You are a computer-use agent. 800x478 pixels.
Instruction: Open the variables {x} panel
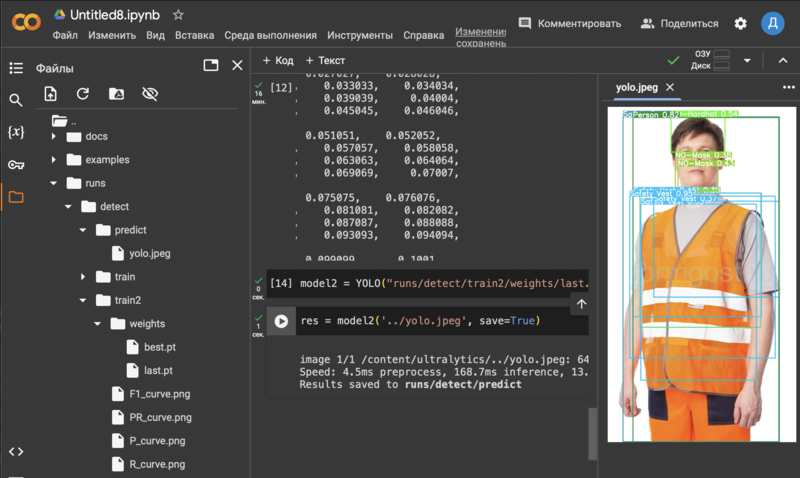click(16, 132)
